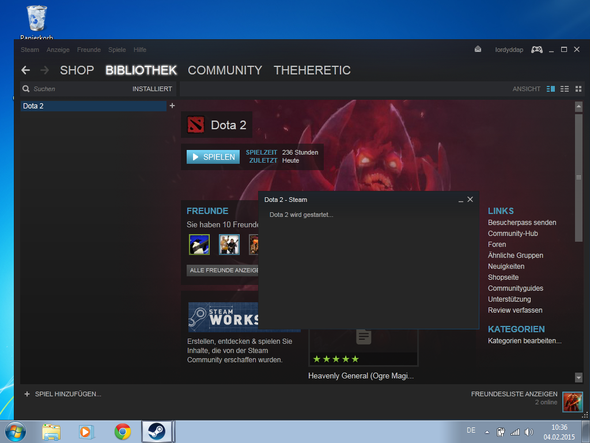
Task: Click FREUNDESLISTE ANZEIGEN
Action: [514, 394]
